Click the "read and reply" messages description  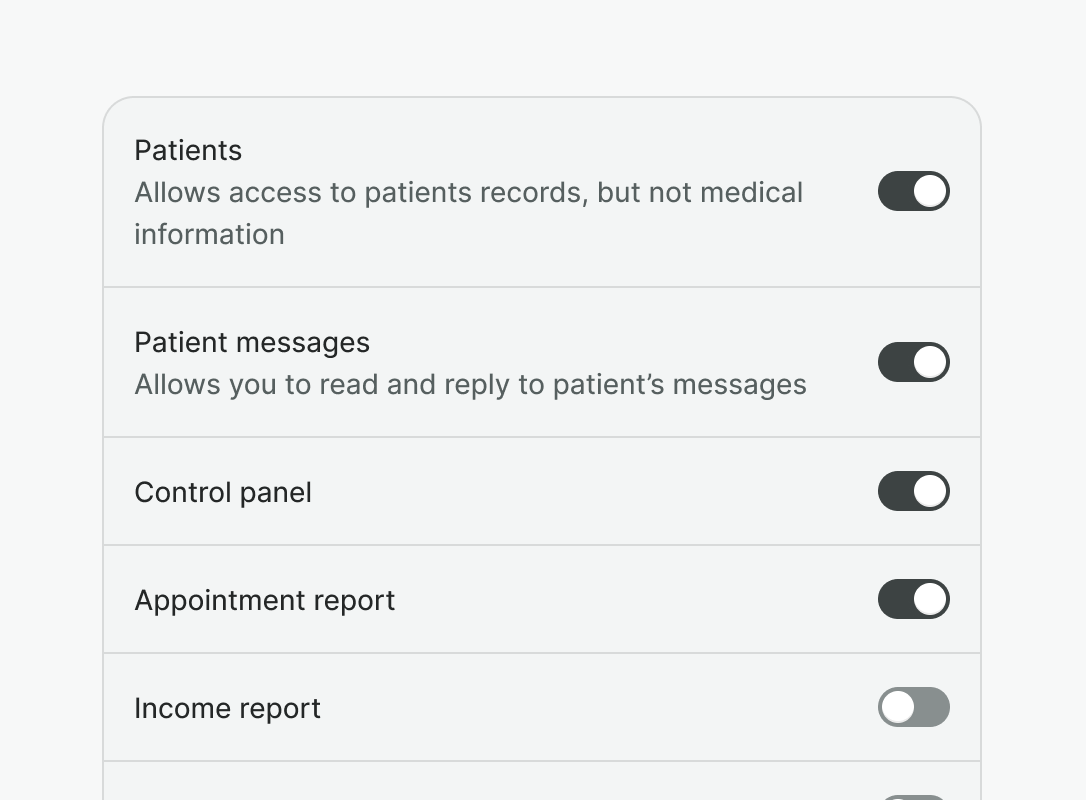[470, 384]
